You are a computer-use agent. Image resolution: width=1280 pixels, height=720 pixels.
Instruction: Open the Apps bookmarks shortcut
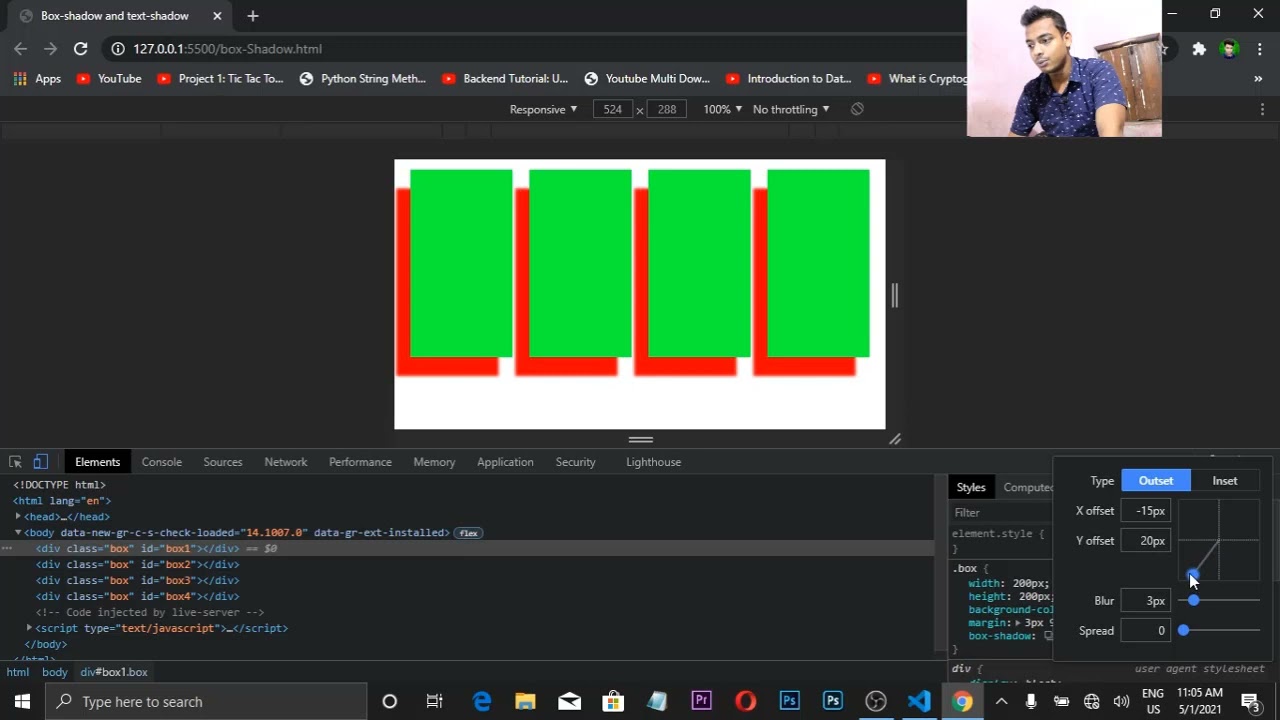tap(37, 79)
